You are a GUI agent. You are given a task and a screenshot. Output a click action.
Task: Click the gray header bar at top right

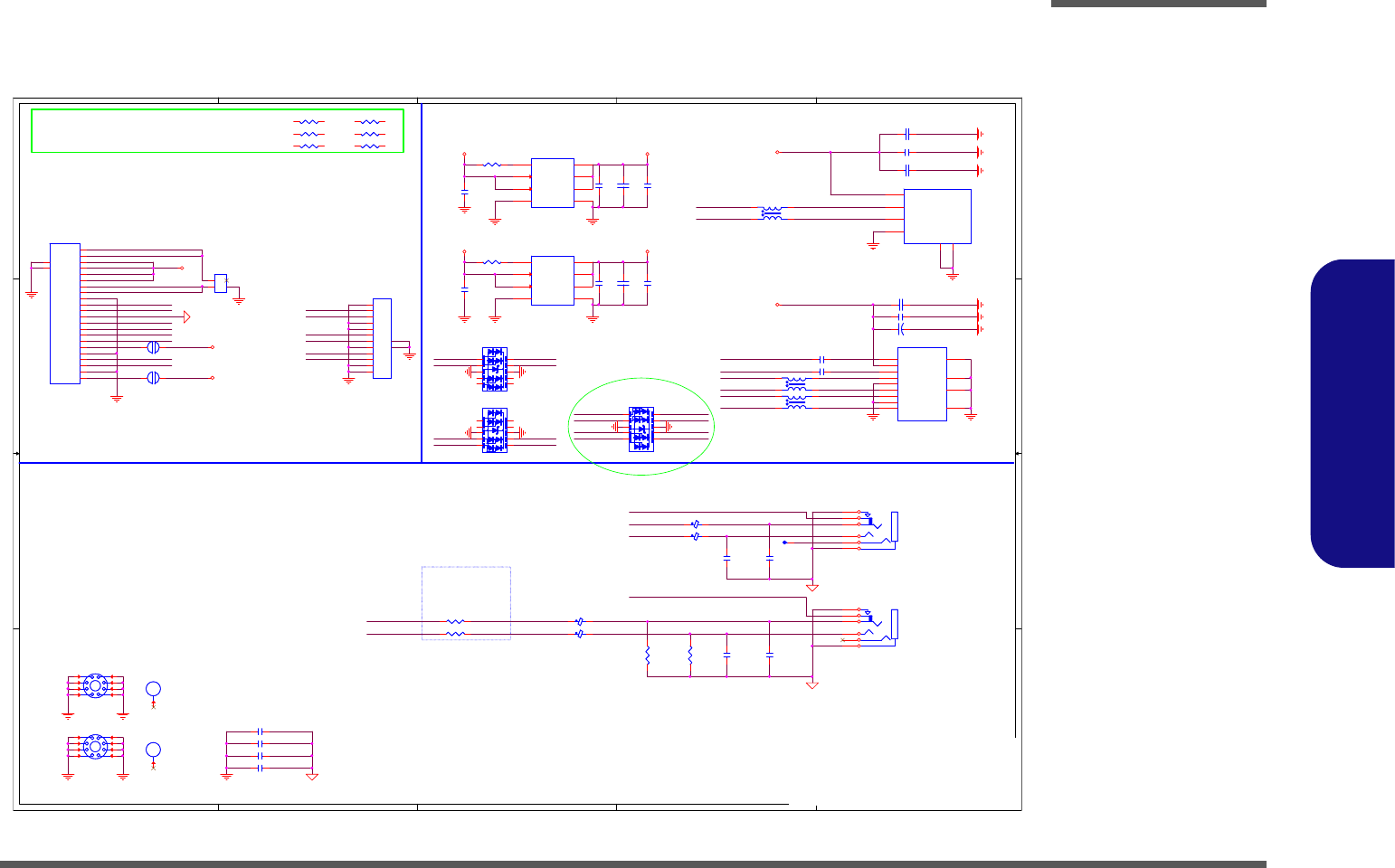tap(1159, 4)
